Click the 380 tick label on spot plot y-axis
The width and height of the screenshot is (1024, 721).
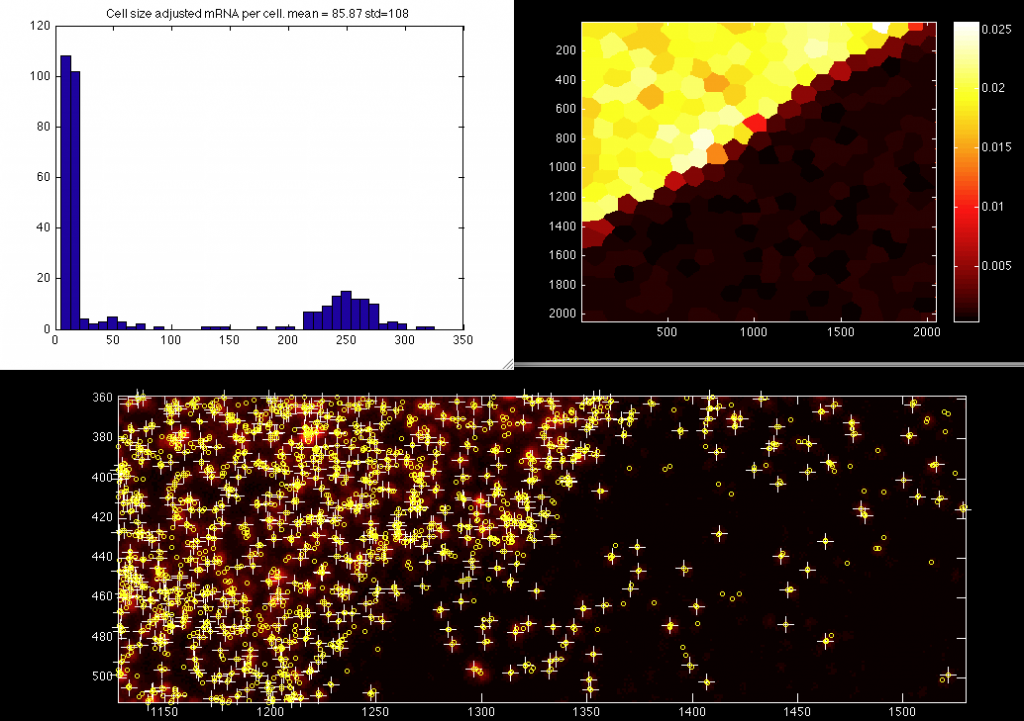(102, 437)
